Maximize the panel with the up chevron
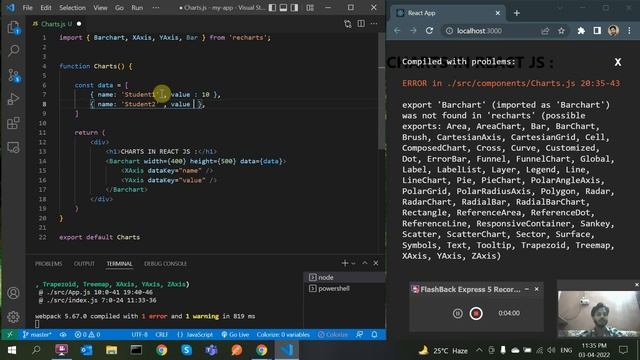 [365, 263]
